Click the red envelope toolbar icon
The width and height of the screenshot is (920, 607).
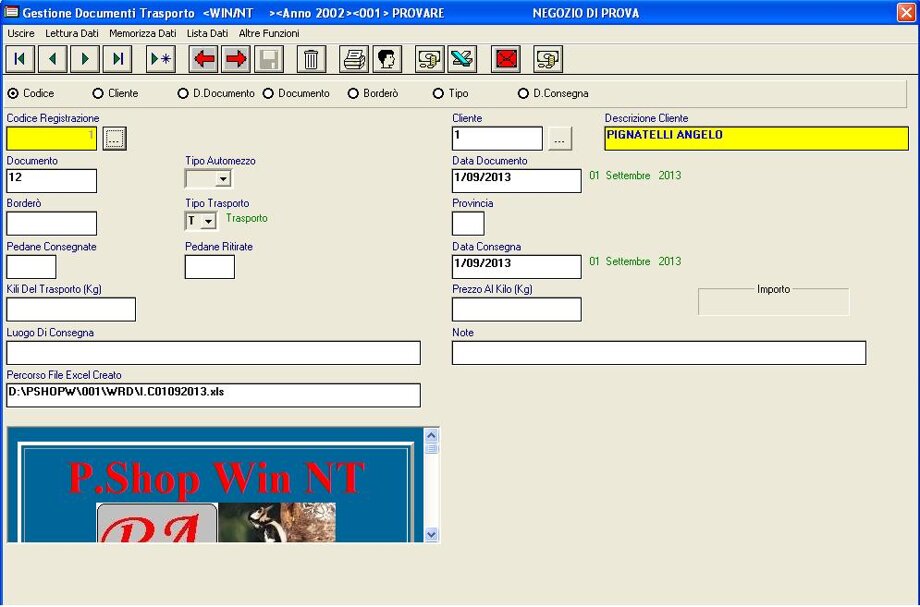click(x=507, y=60)
